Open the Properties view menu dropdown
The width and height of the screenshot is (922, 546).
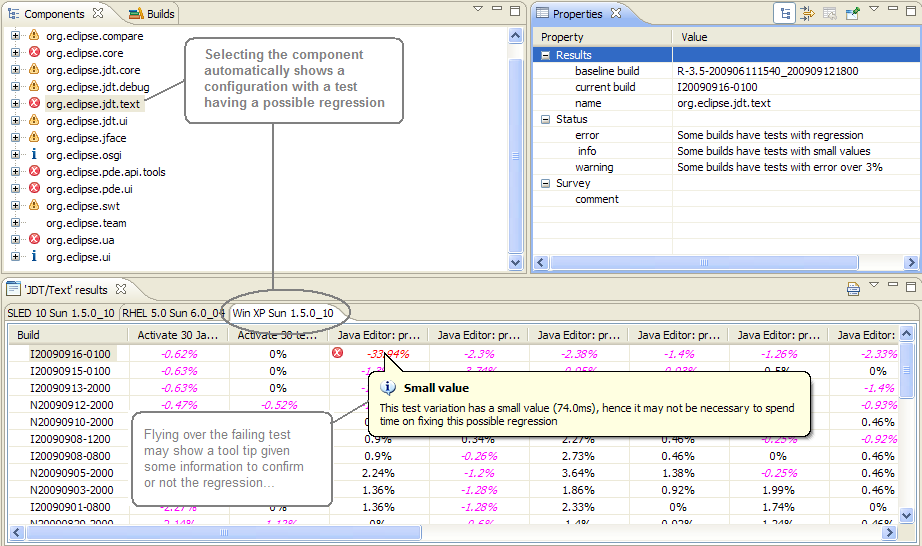pyautogui.click(x=874, y=10)
